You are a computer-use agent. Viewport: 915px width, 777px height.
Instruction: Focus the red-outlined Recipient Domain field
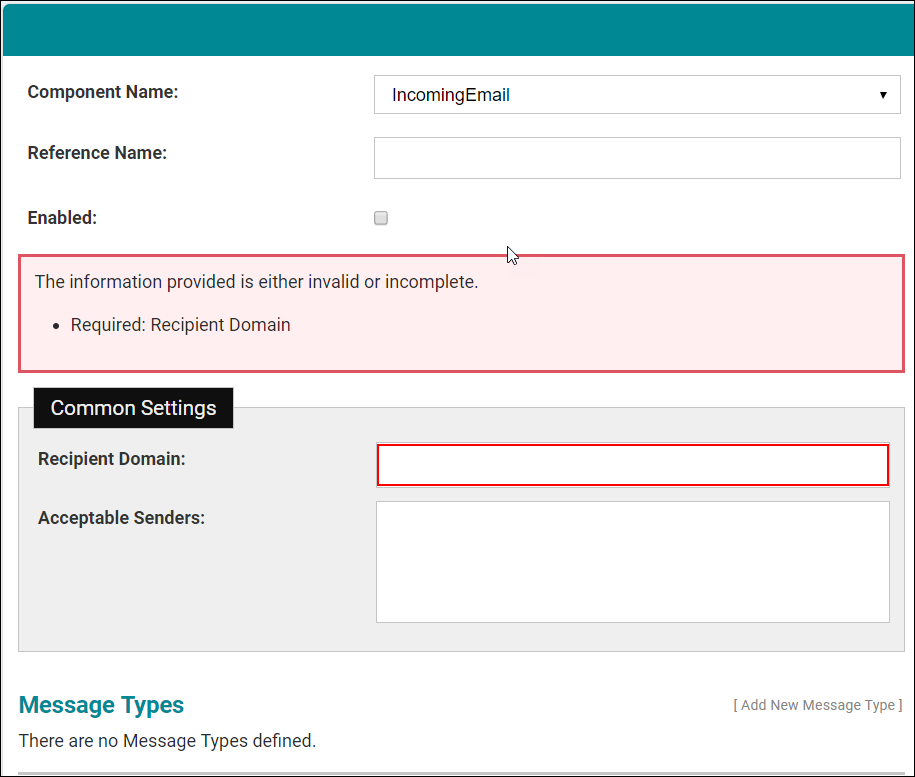[632, 465]
